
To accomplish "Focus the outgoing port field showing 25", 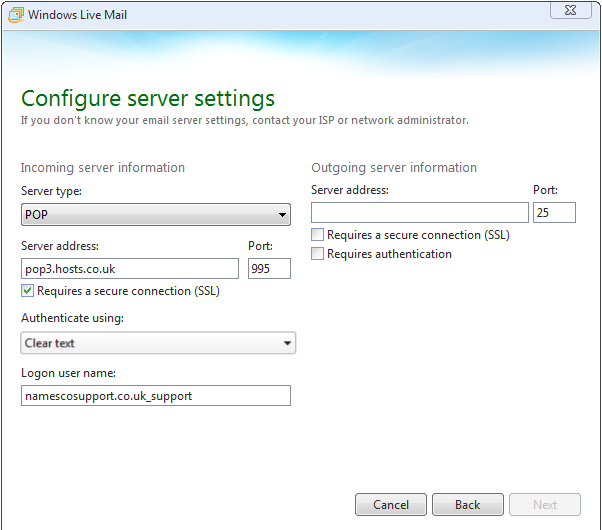I will tap(554, 212).
